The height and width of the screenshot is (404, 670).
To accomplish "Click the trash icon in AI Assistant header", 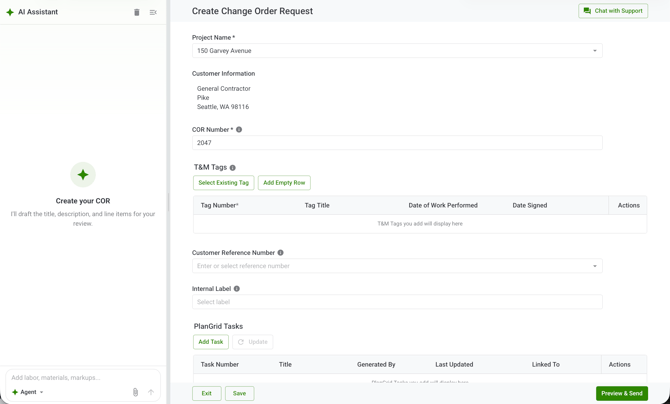I will click(x=137, y=12).
